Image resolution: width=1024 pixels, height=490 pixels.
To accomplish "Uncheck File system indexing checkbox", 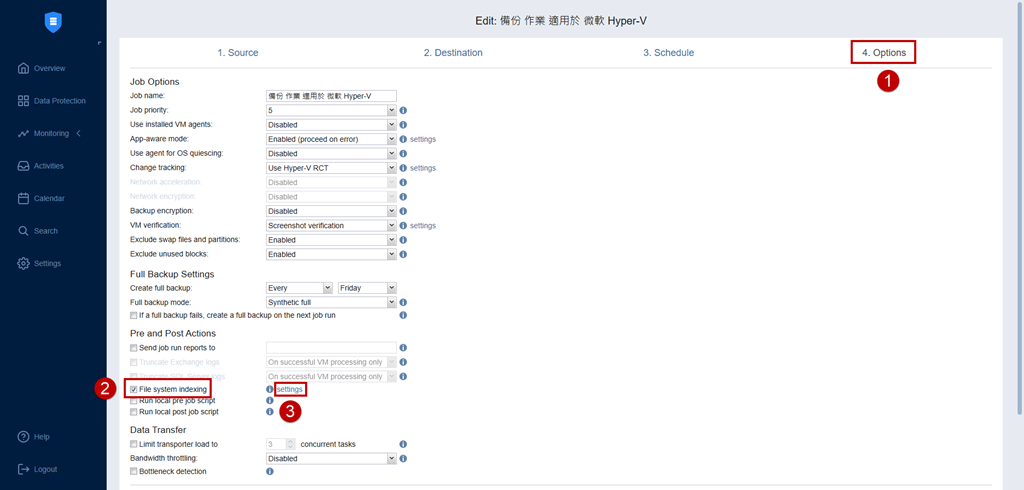I will (x=134, y=389).
